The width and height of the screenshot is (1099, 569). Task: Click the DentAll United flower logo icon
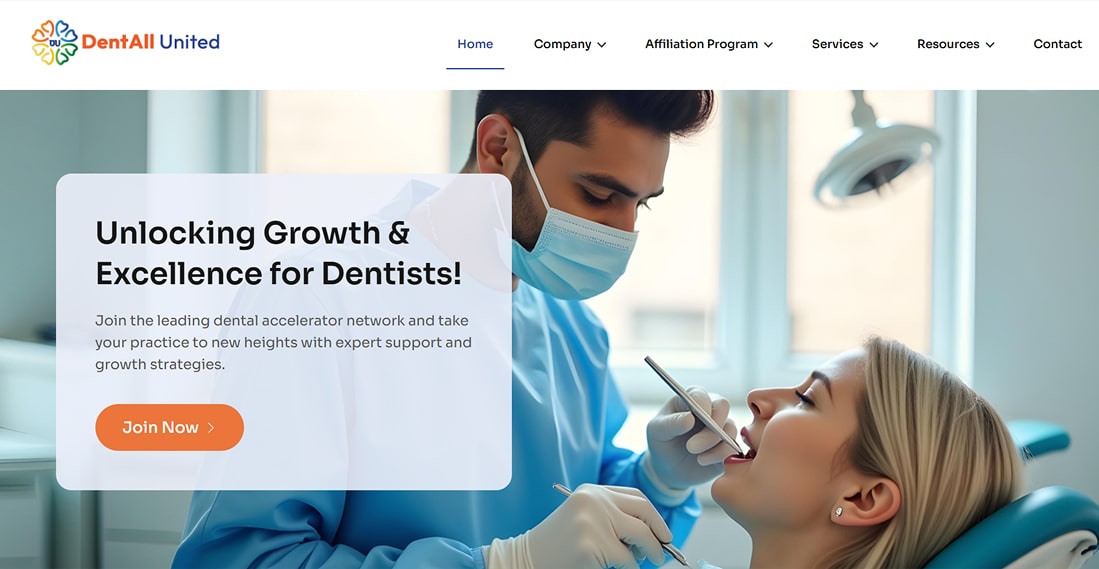pyautogui.click(x=55, y=43)
